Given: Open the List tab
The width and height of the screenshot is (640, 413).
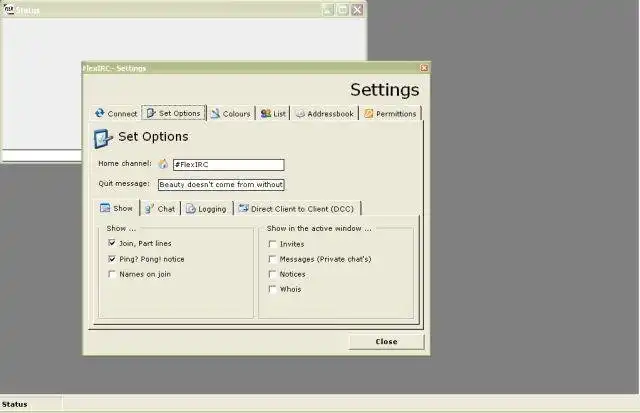Looking at the screenshot, I should tap(273, 113).
